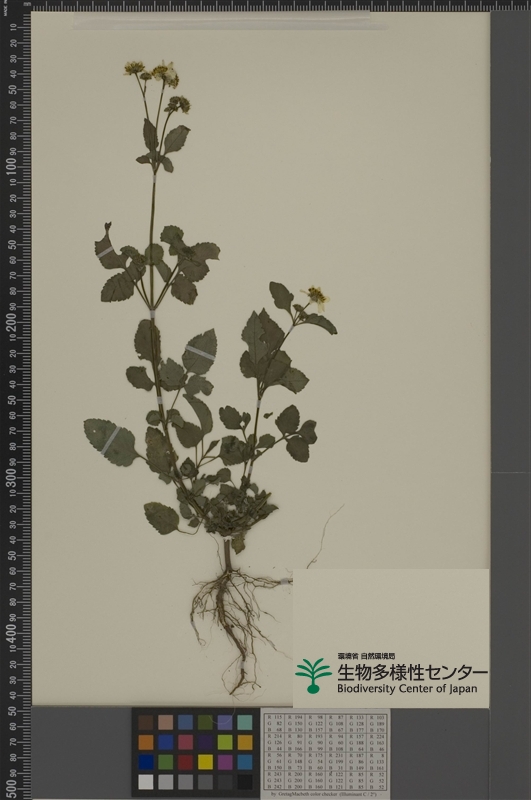Click the R 243 G 243 B 242 cell

(x=273, y=782)
